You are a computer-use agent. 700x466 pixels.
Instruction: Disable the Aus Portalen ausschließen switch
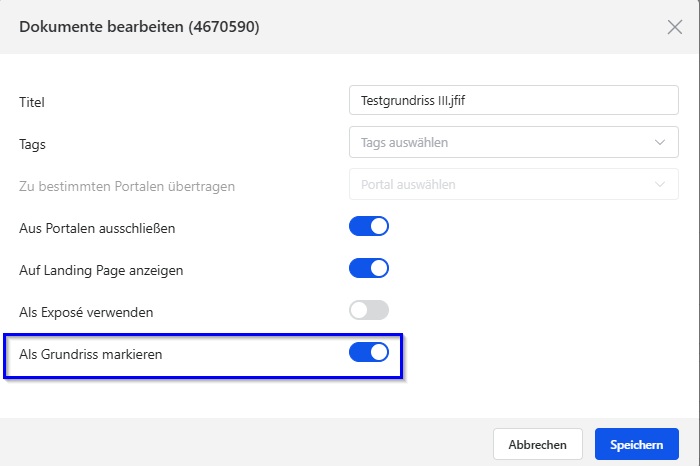368,226
